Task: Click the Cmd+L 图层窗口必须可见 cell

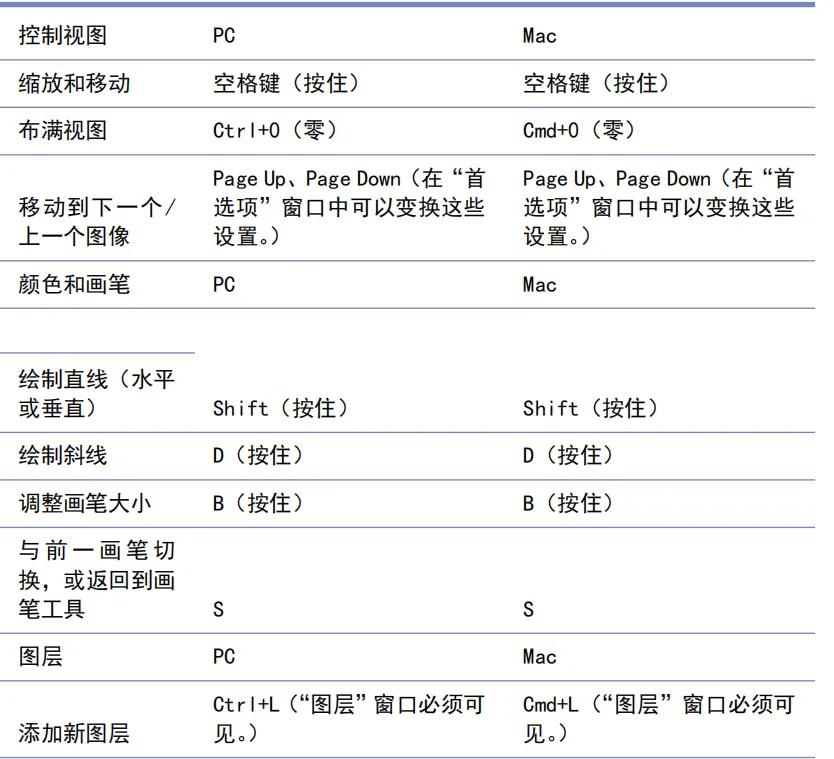Action: [x=659, y=719]
